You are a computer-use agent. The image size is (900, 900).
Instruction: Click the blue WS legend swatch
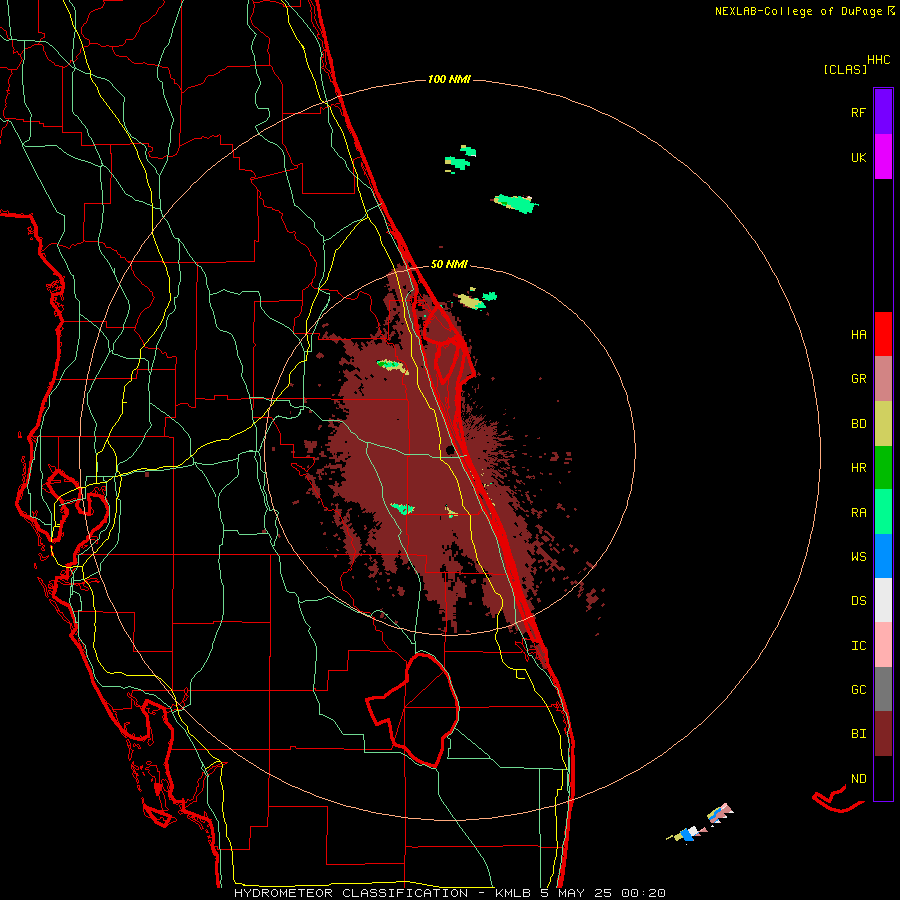(x=883, y=556)
